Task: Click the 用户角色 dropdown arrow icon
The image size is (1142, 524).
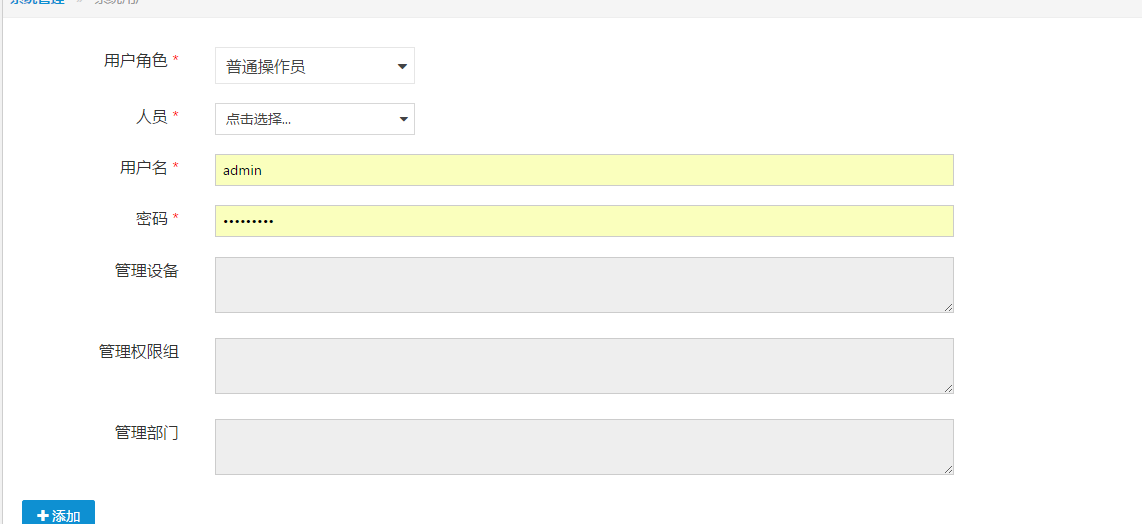Action: click(x=402, y=67)
